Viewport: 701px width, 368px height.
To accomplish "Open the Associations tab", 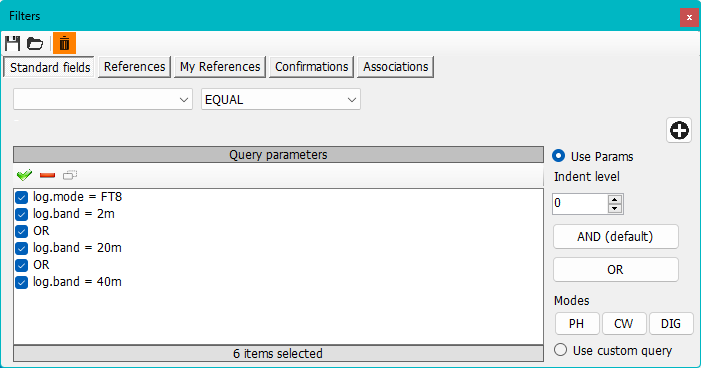I will pos(396,67).
